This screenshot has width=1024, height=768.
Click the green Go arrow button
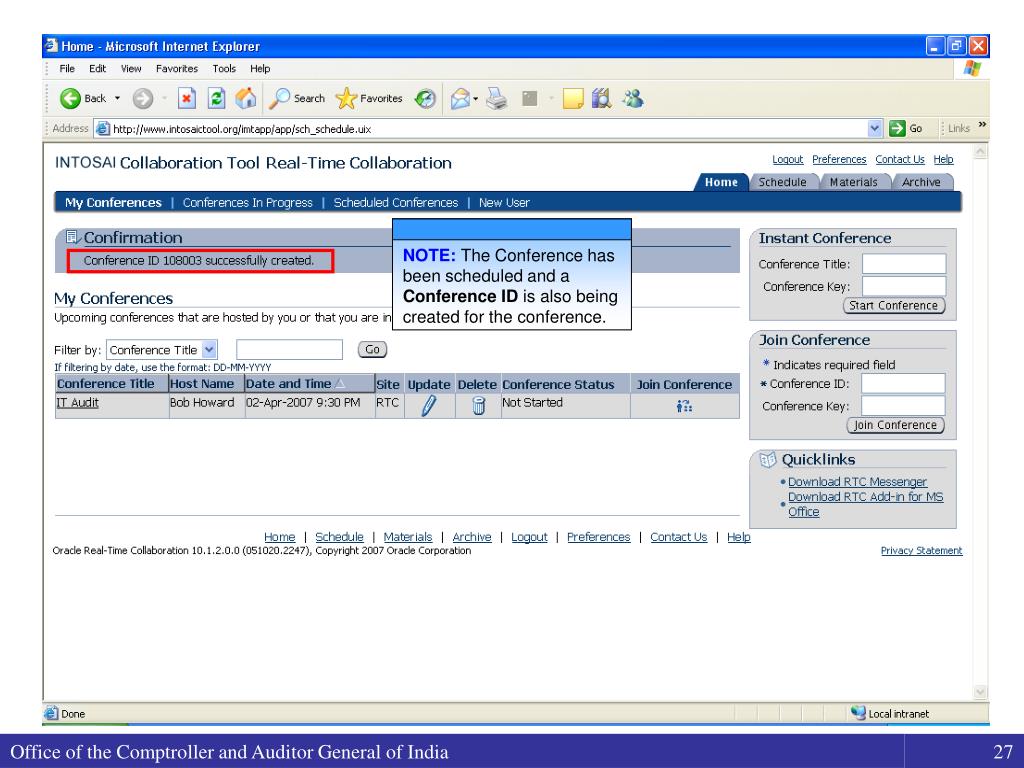coord(897,129)
